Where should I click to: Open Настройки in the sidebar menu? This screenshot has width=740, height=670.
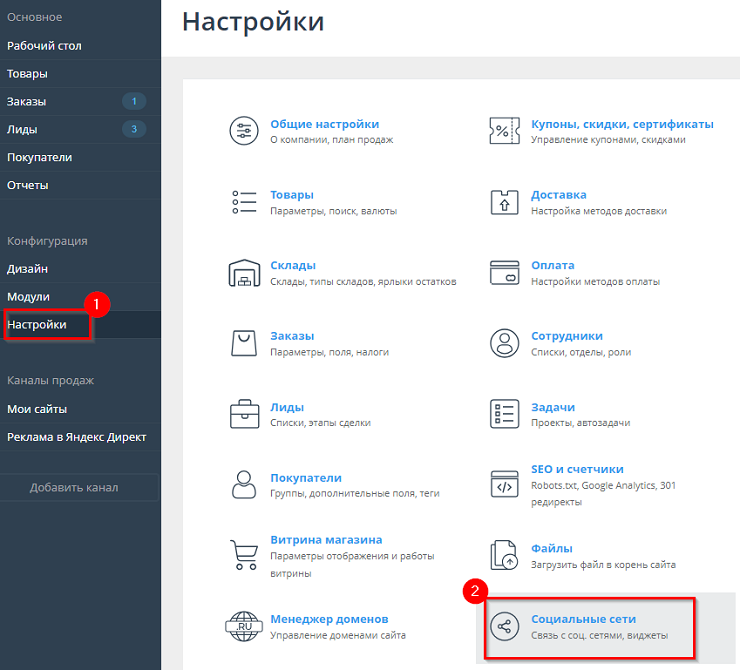(37, 325)
